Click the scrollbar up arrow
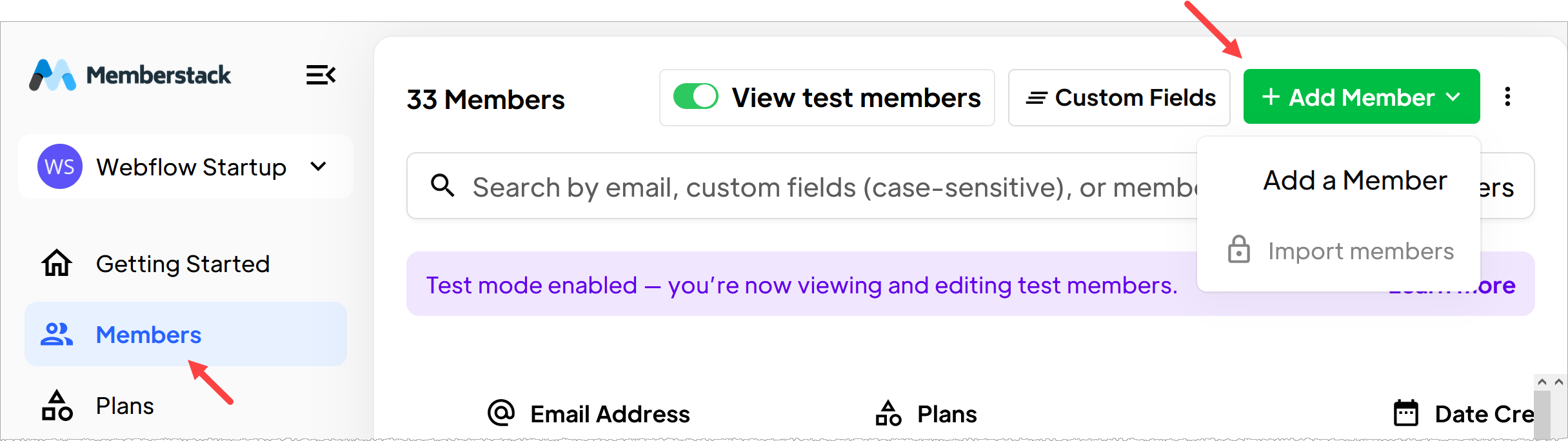 pyautogui.click(x=1542, y=382)
